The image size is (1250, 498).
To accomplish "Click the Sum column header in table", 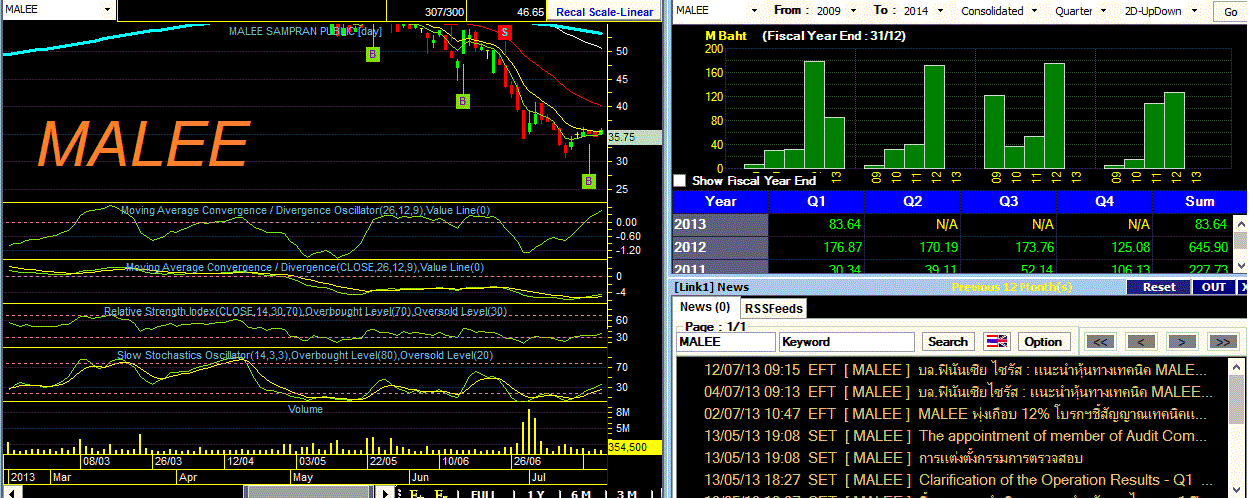I will point(1199,201).
